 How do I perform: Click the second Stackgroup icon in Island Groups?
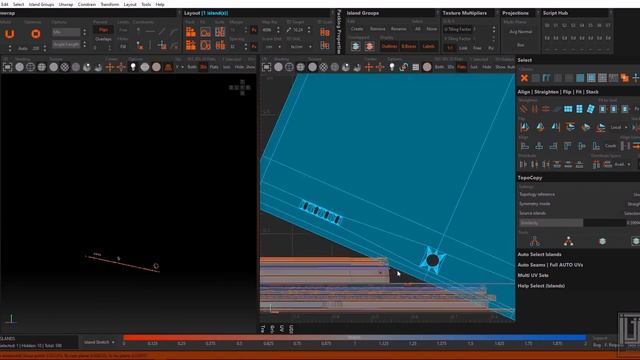pyautogui.click(x=369, y=46)
